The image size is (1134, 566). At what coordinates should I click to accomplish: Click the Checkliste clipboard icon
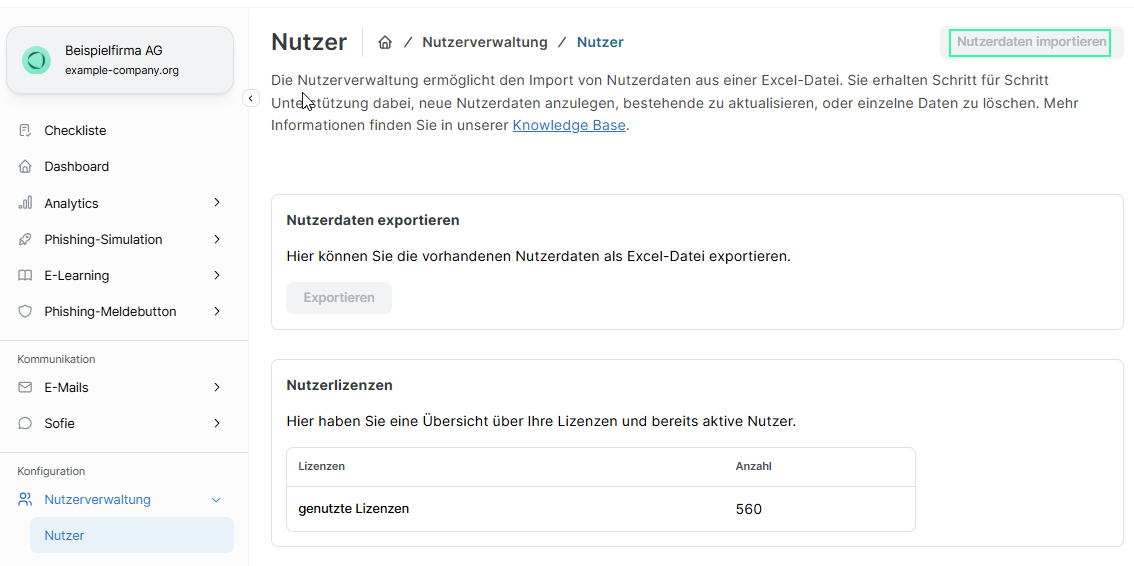click(25, 131)
